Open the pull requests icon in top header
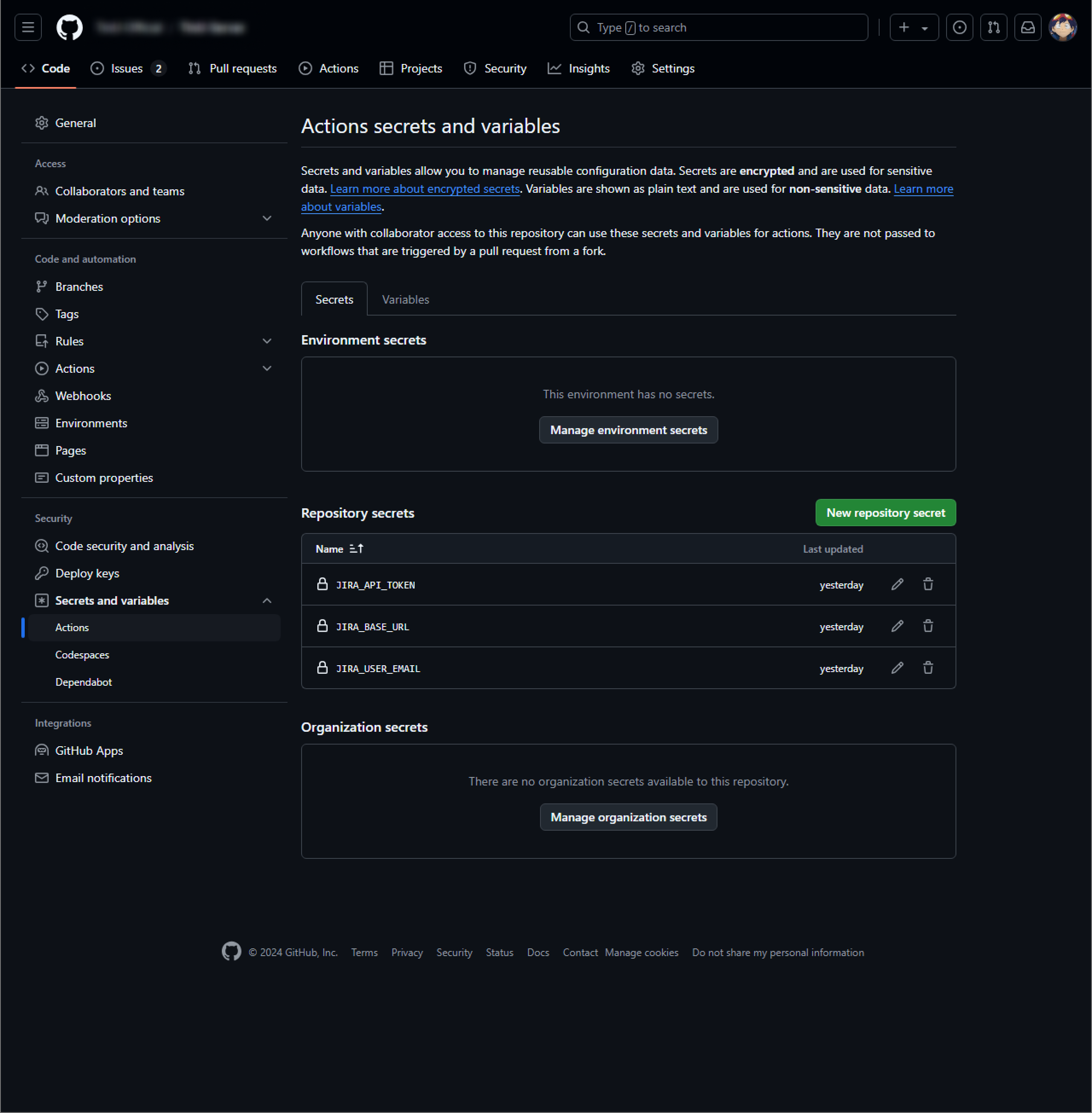Image resolution: width=1092 pixels, height=1113 pixels. (x=993, y=28)
